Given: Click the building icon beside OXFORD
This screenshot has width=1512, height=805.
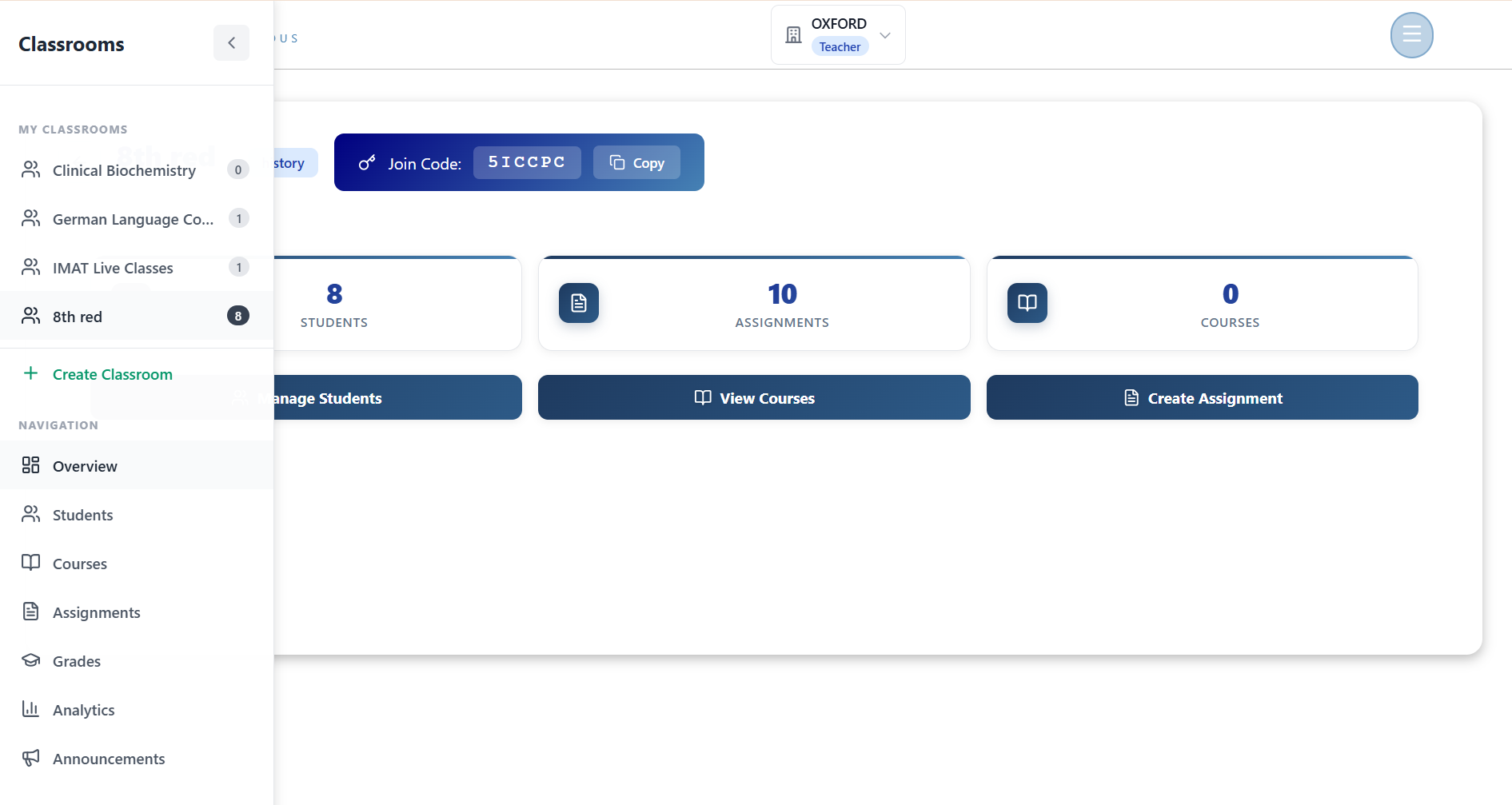Looking at the screenshot, I should 793,35.
